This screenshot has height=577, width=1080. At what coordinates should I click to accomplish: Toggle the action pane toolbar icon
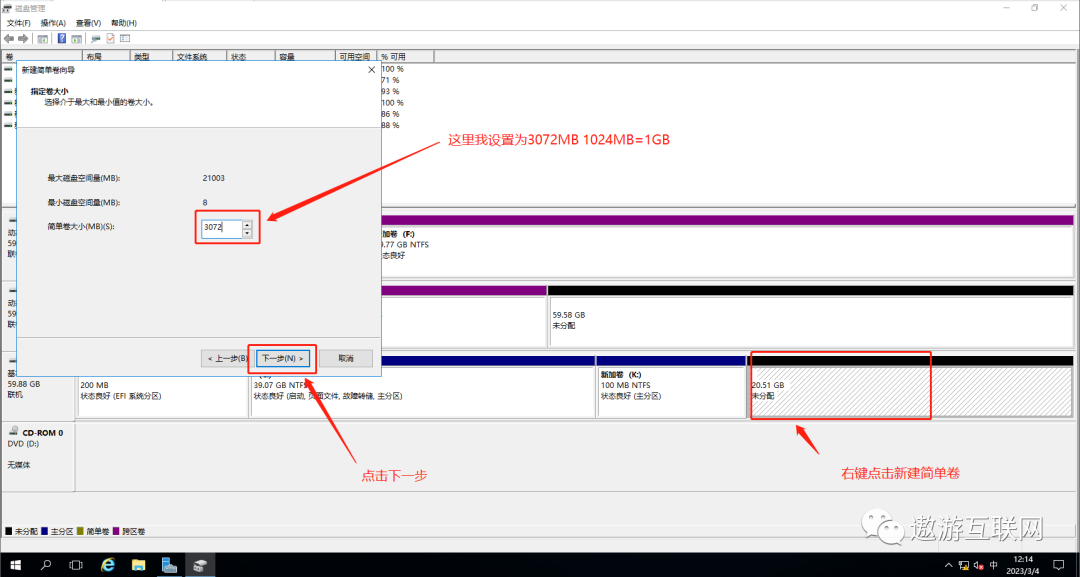coord(76,39)
